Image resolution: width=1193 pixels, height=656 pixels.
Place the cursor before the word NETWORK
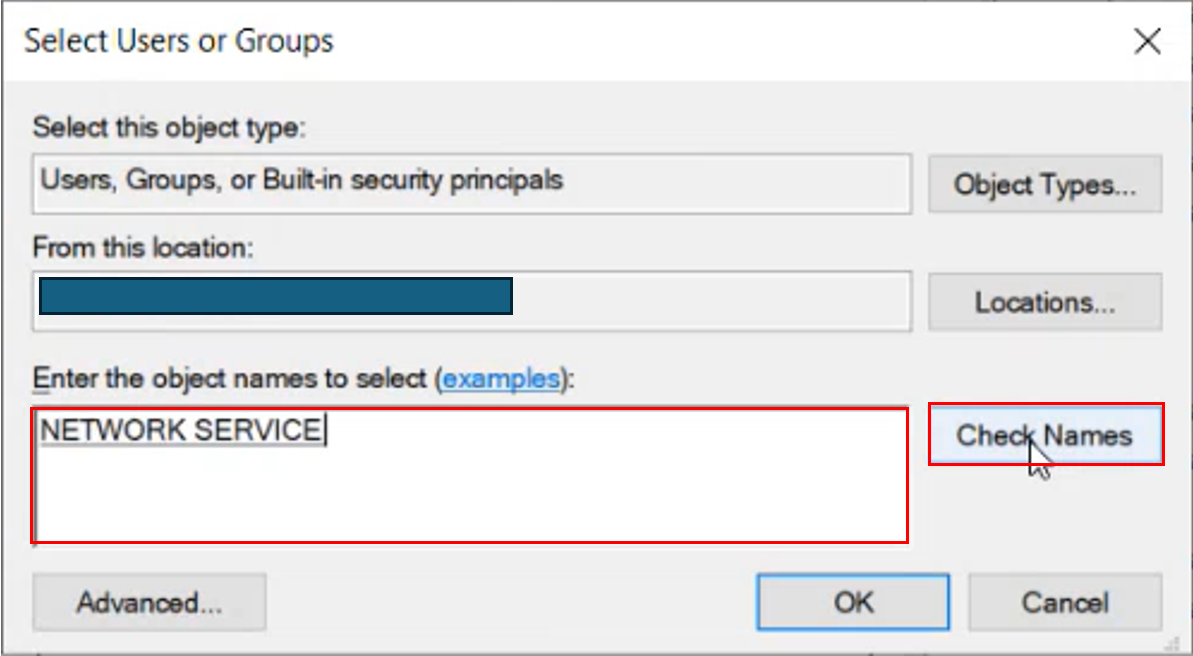(40, 431)
